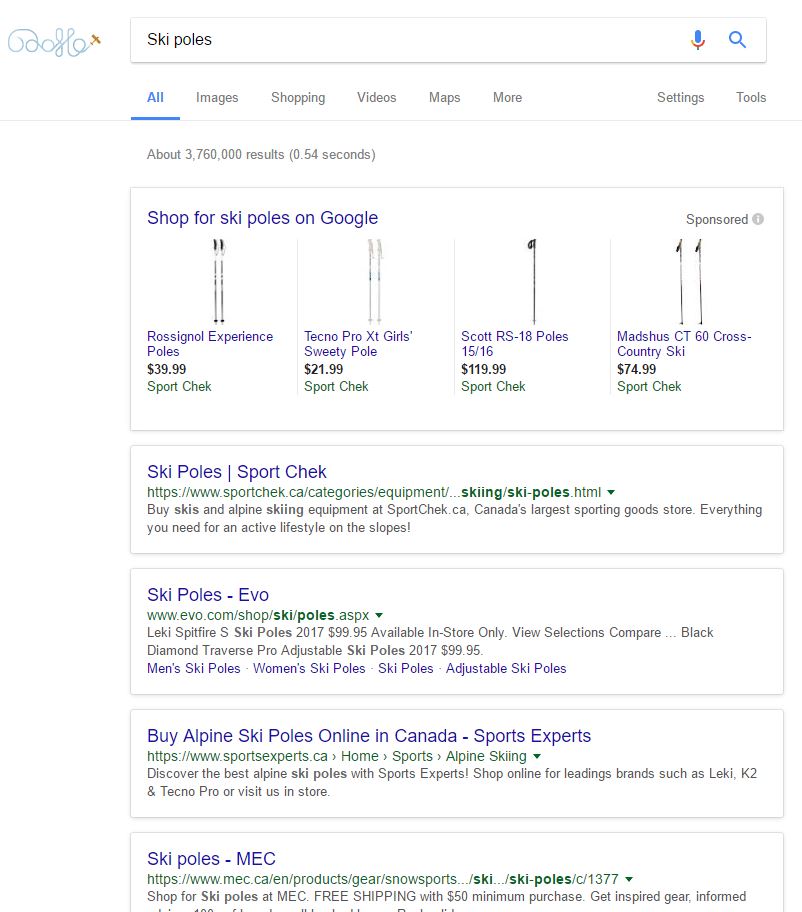Expand dropdown arrow beside sportchek.ca URL
Image resolution: width=802 pixels, height=912 pixels.
[611, 493]
